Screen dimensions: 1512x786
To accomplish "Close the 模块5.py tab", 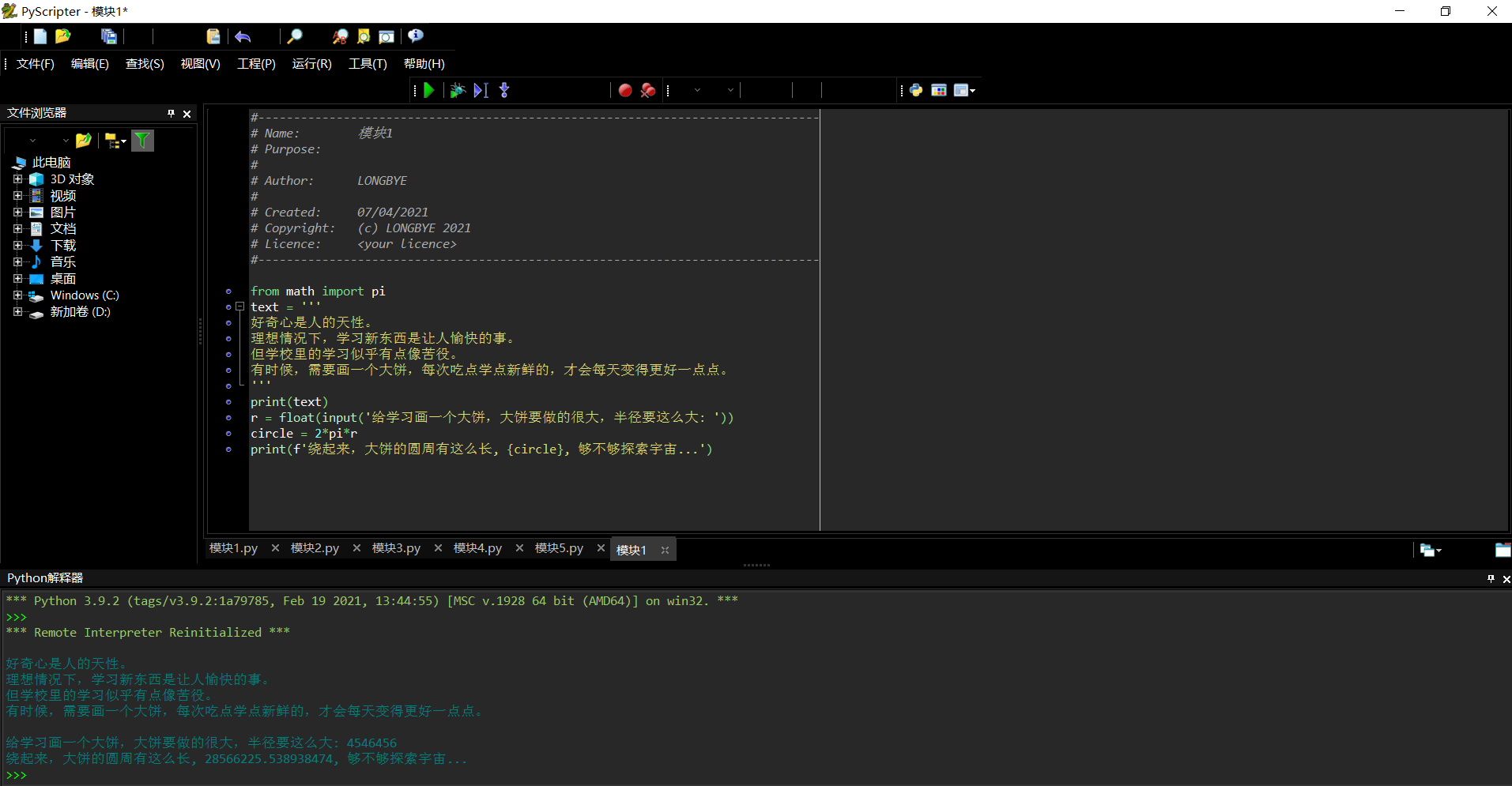I will click(601, 548).
